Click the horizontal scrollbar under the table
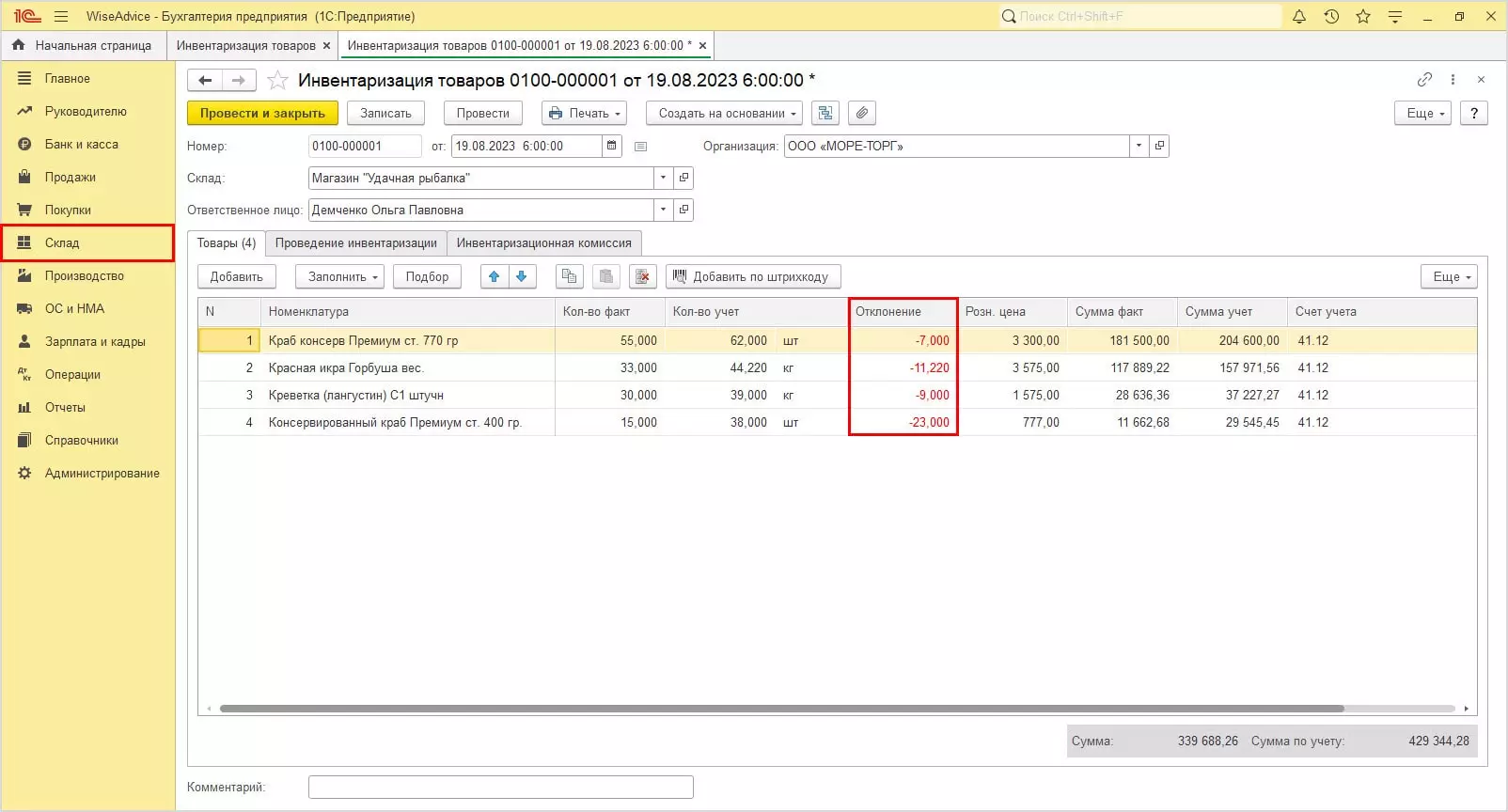Image resolution: width=1508 pixels, height=812 pixels. pos(780,709)
